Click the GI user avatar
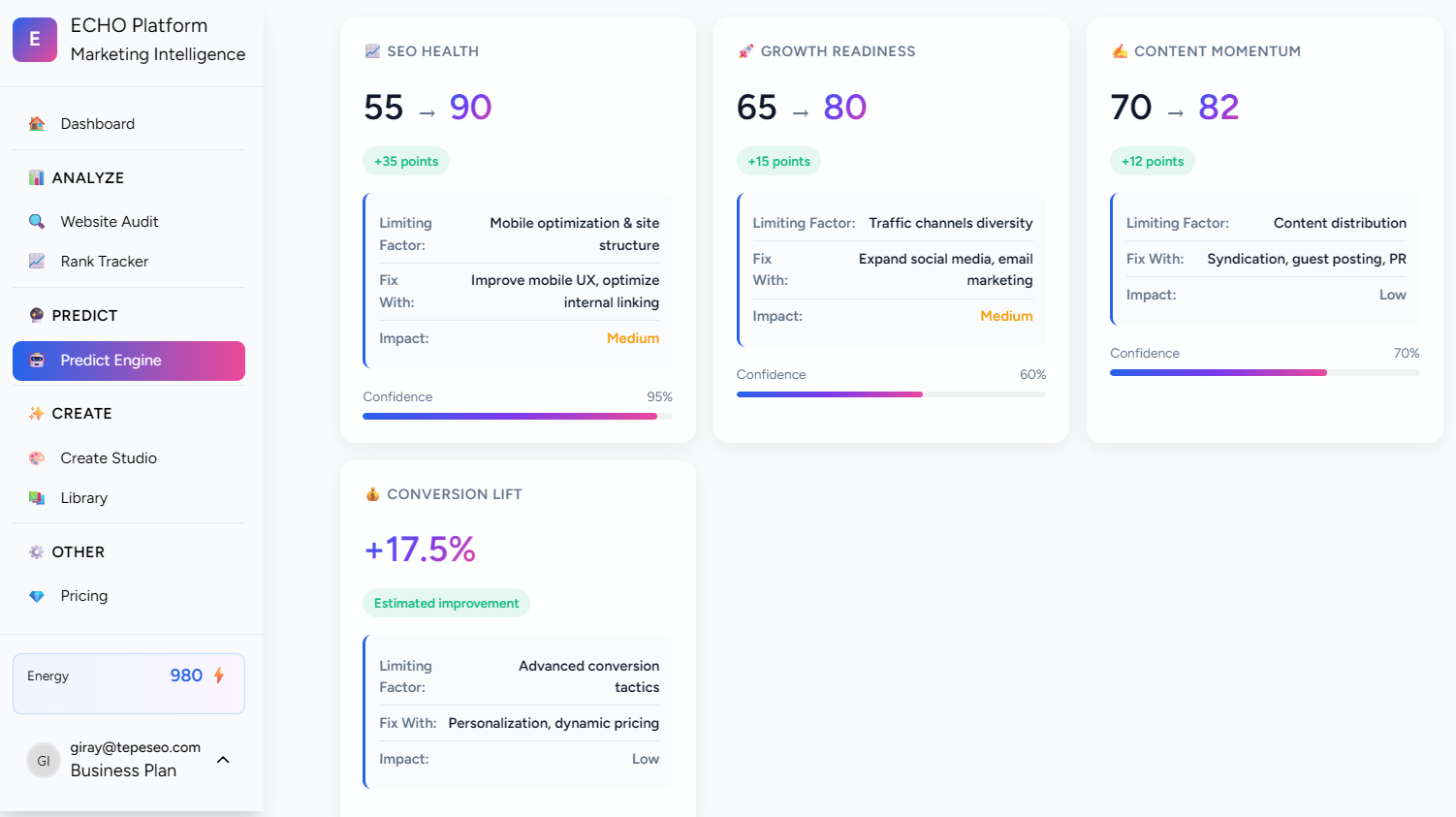Viewport: 1456px width, 817px height. (x=44, y=761)
